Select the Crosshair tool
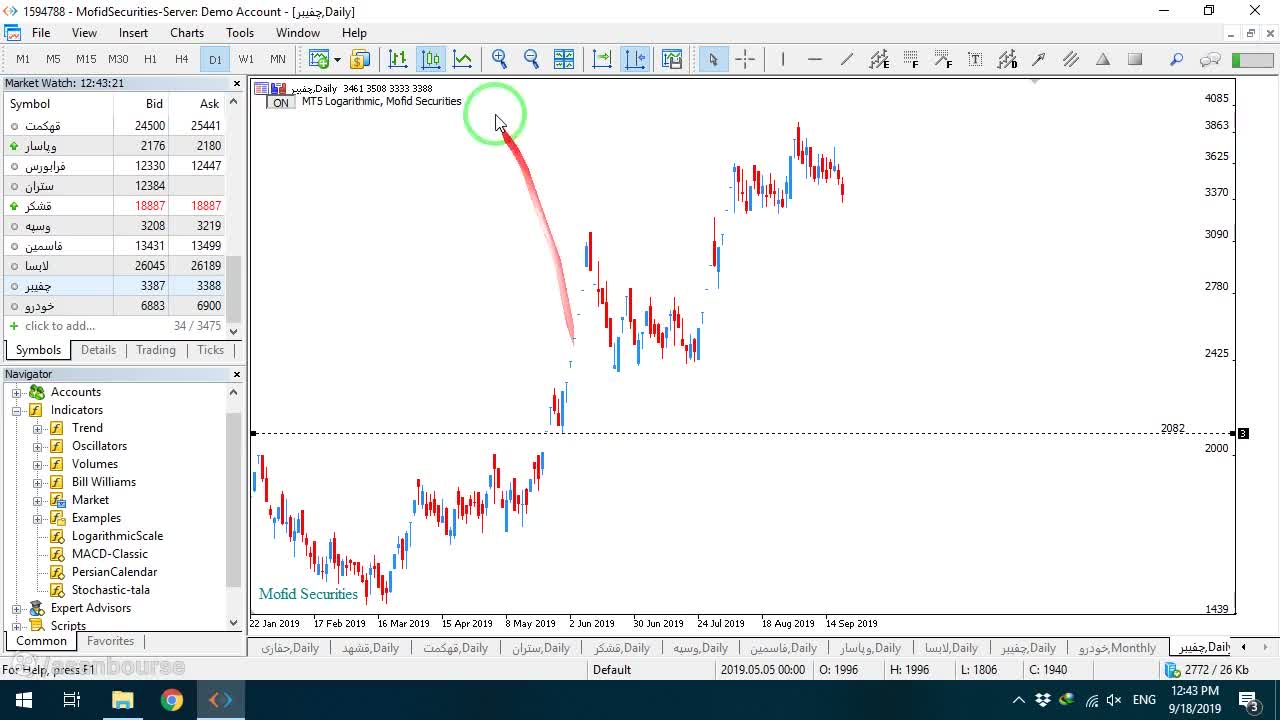This screenshot has height=720, width=1280. click(x=745, y=59)
